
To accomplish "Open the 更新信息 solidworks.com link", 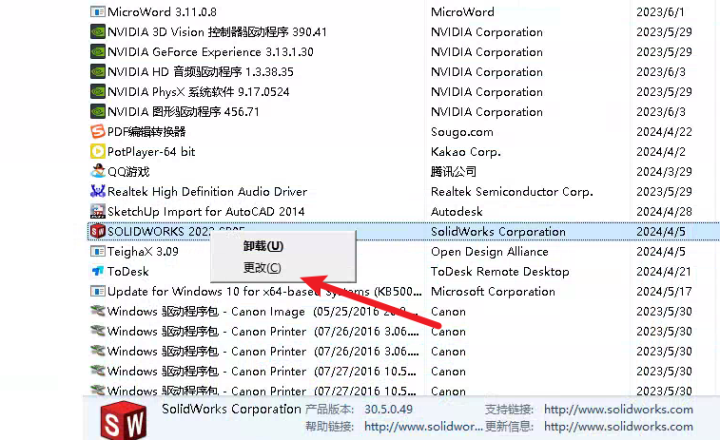I will click(x=619, y=427).
